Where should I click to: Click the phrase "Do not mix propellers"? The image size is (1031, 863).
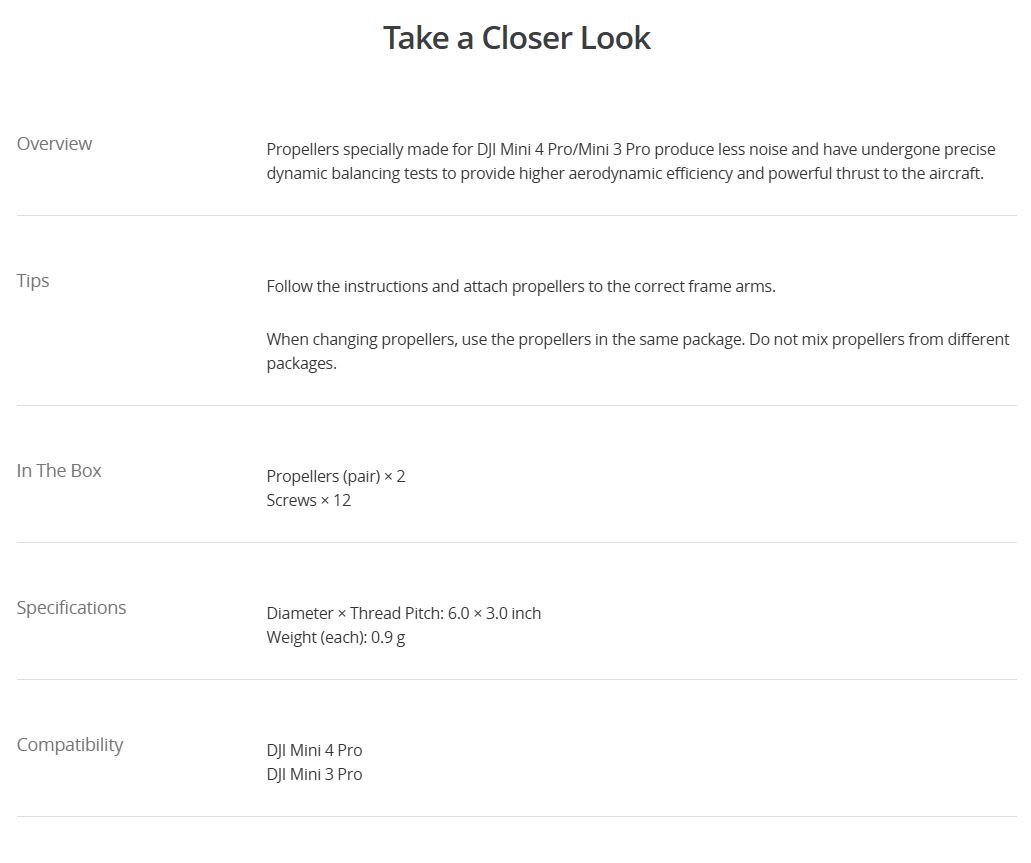pyautogui.click(x=832, y=339)
